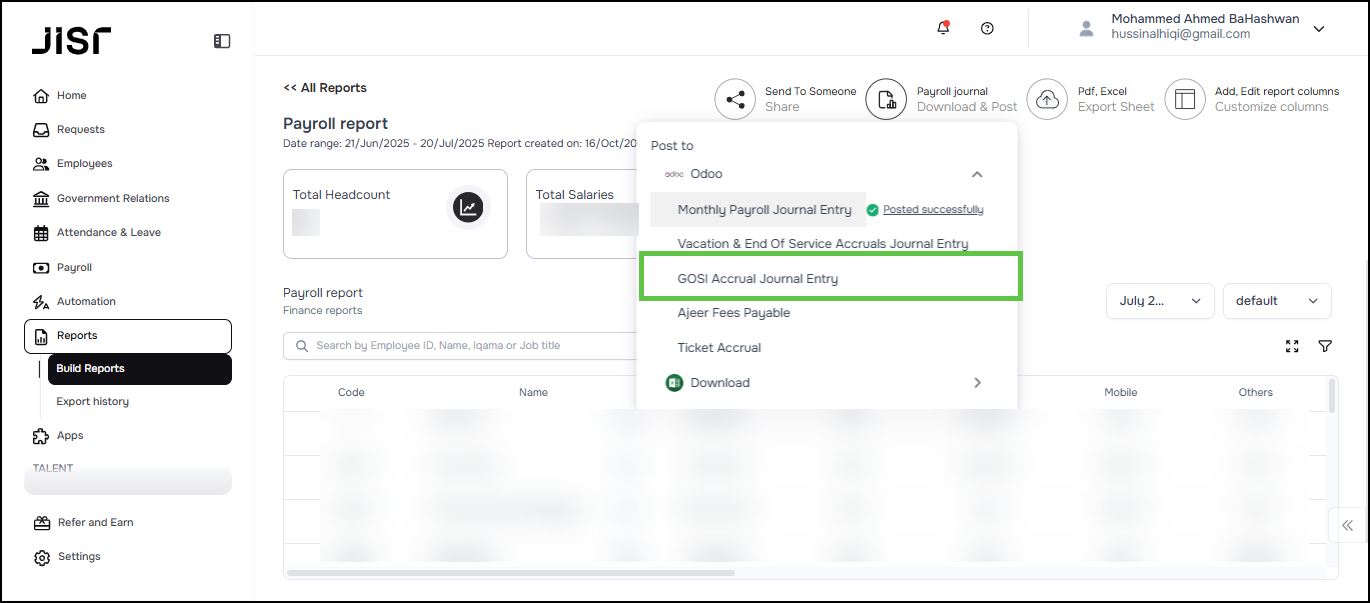Open the default view dropdown
The width and height of the screenshot is (1370, 603).
pyautogui.click(x=1276, y=301)
